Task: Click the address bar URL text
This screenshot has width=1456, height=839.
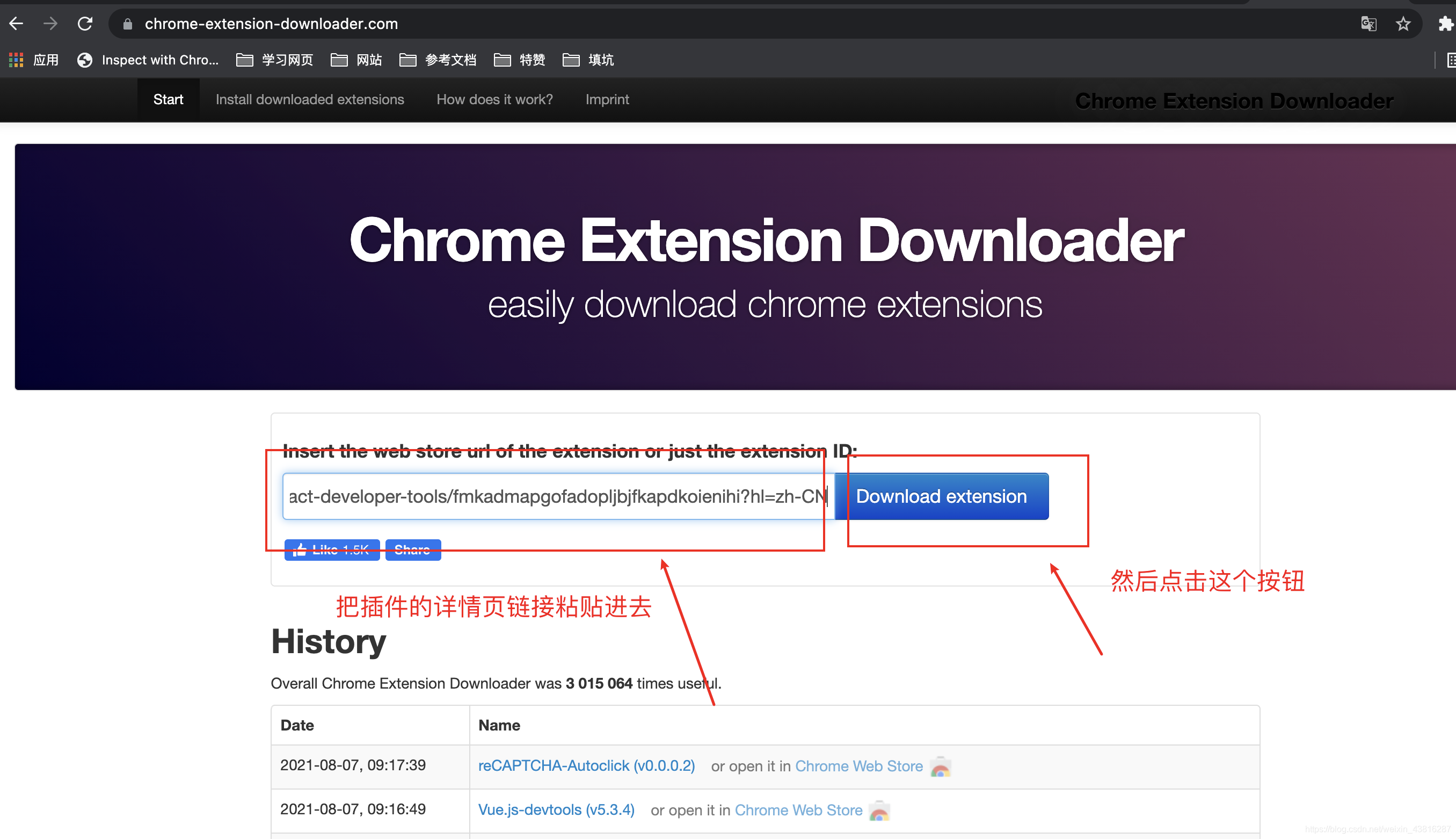Action: click(x=271, y=24)
